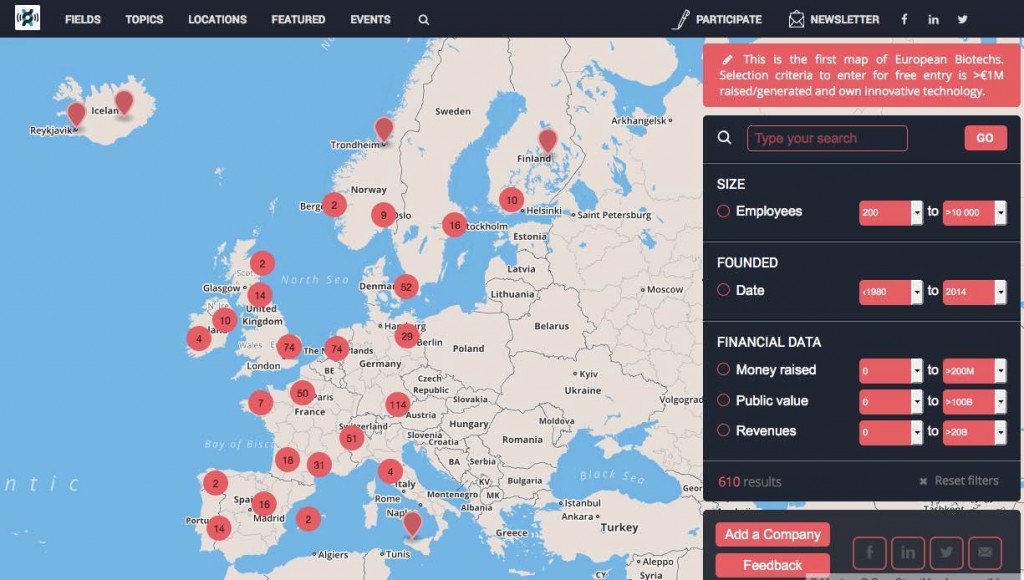Share via the Twitter button in the bottom panel

[946, 553]
